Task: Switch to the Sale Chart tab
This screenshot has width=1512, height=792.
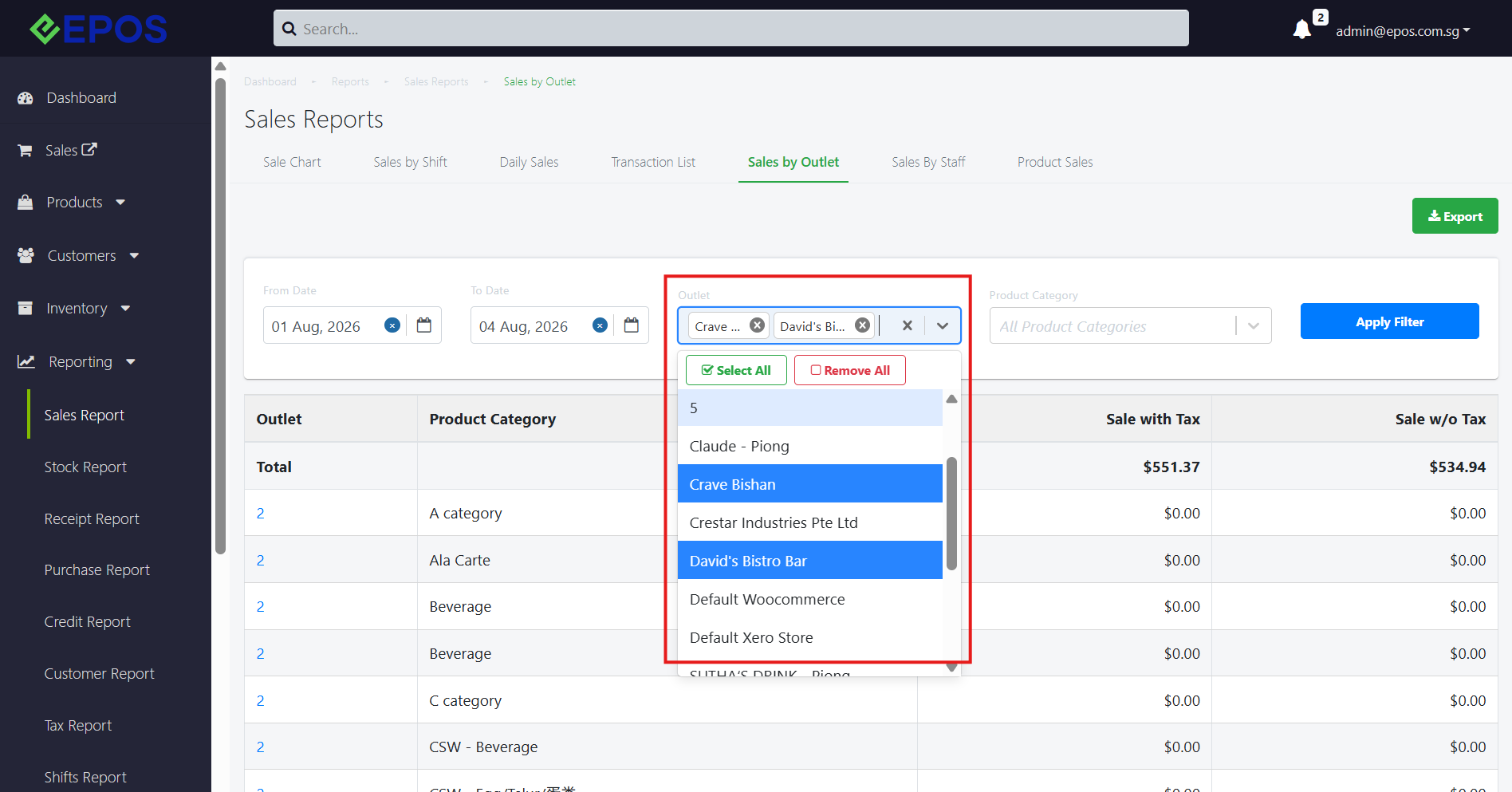Action: click(292, 162)
